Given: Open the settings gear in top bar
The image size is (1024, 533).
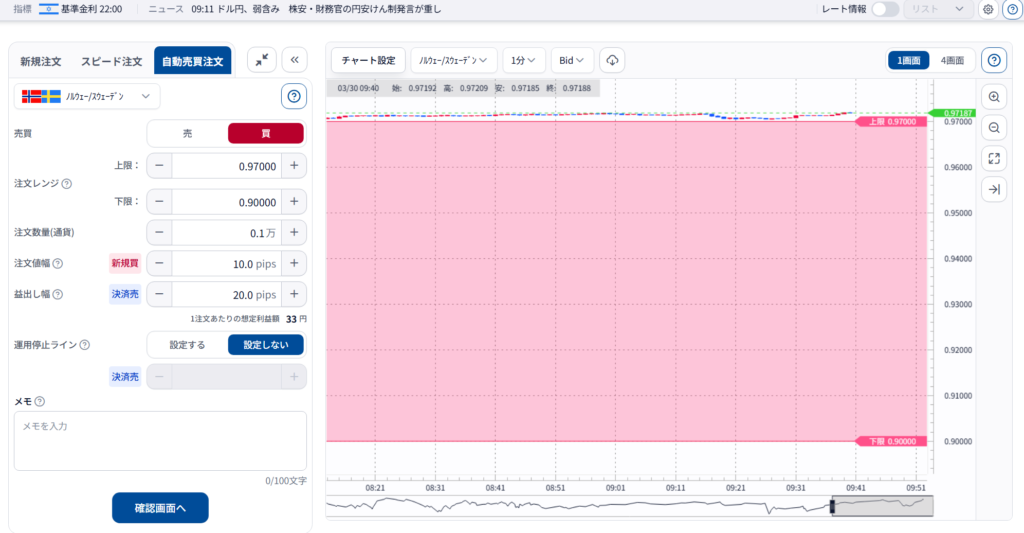Looking at the screenshot, I should pos(987,10).
